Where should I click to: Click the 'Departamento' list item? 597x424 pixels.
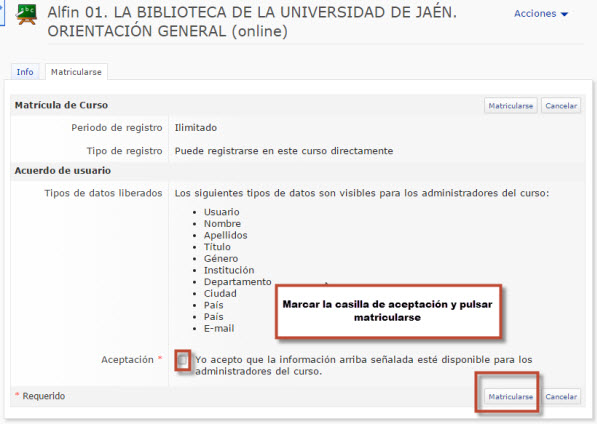[238, 282]
